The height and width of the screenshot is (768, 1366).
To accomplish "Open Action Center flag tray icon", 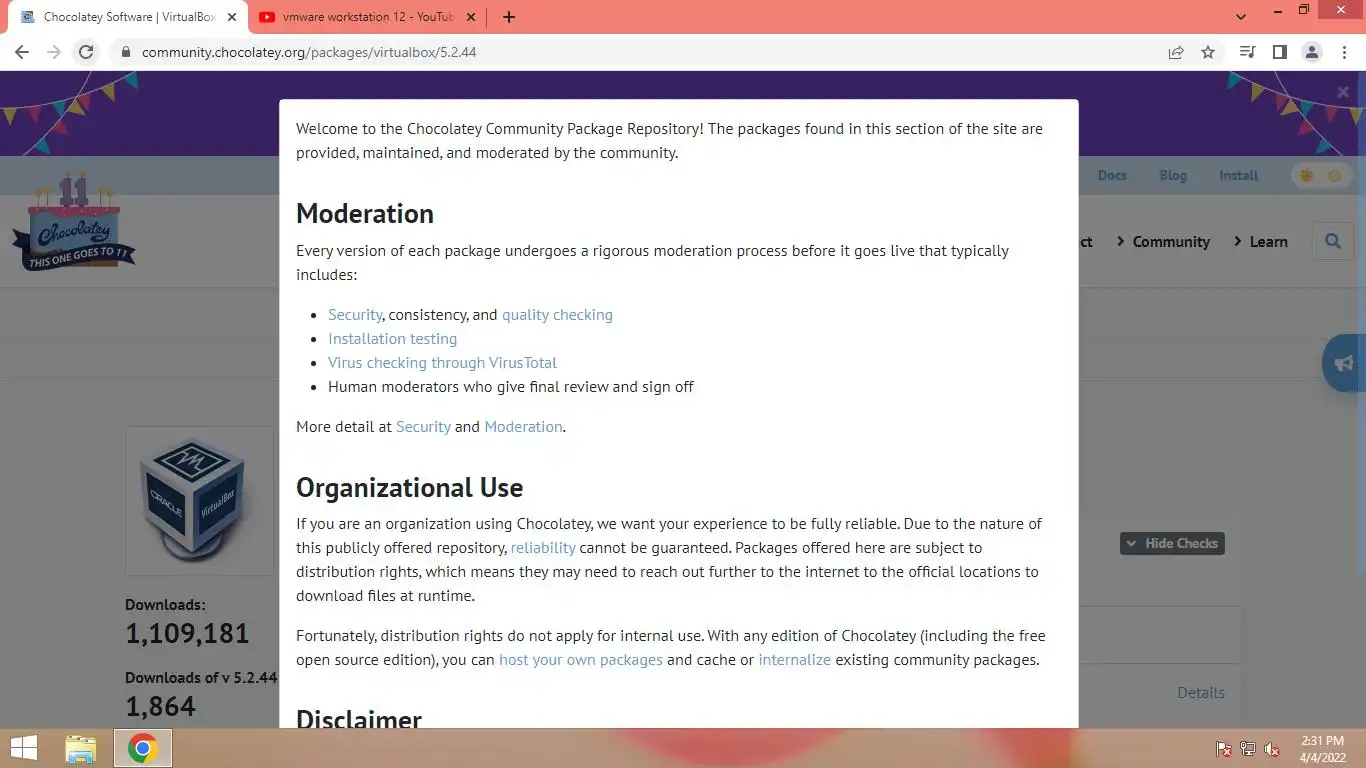I will point(1223,748).
